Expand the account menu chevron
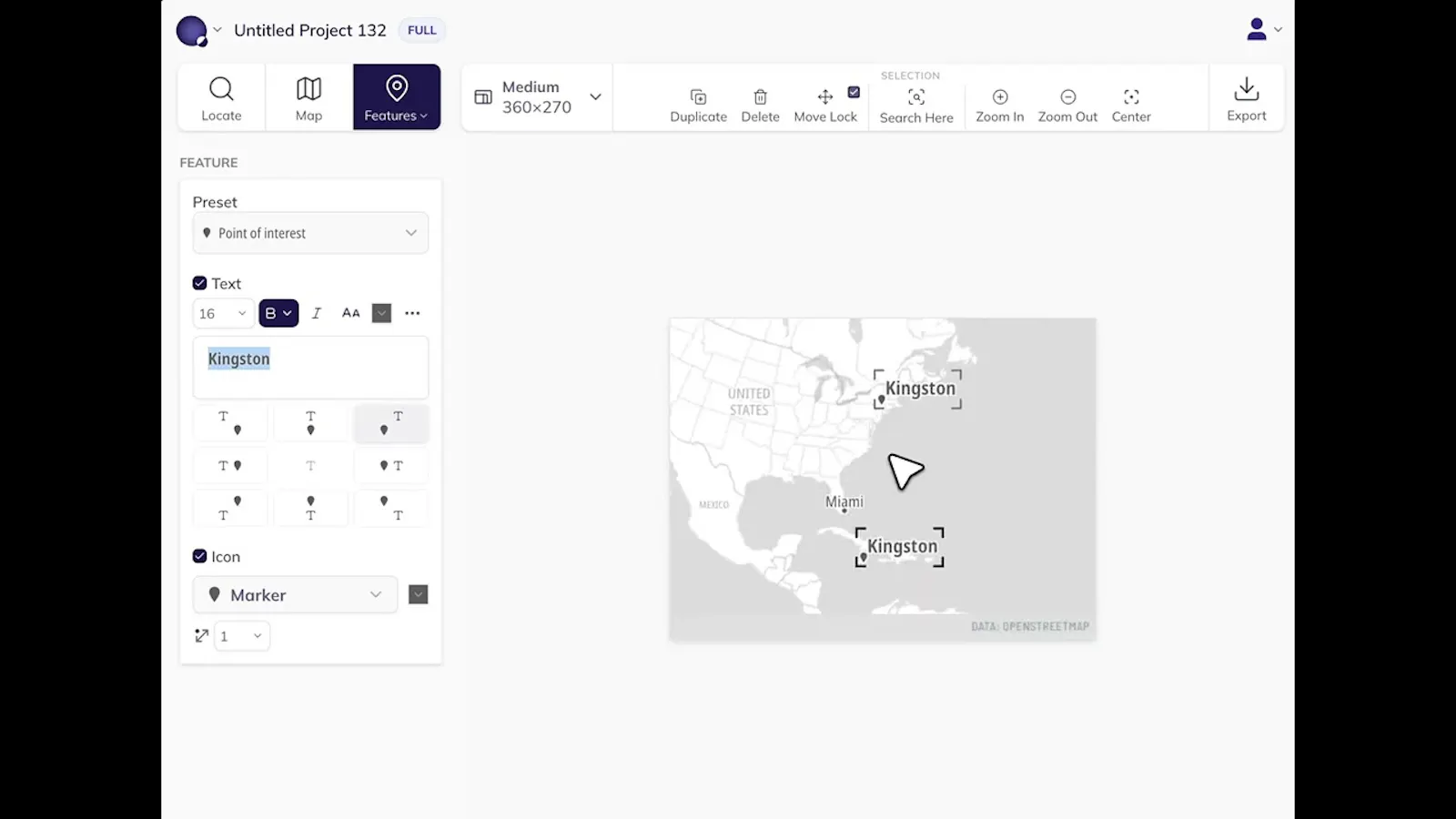 (1278, 29)
